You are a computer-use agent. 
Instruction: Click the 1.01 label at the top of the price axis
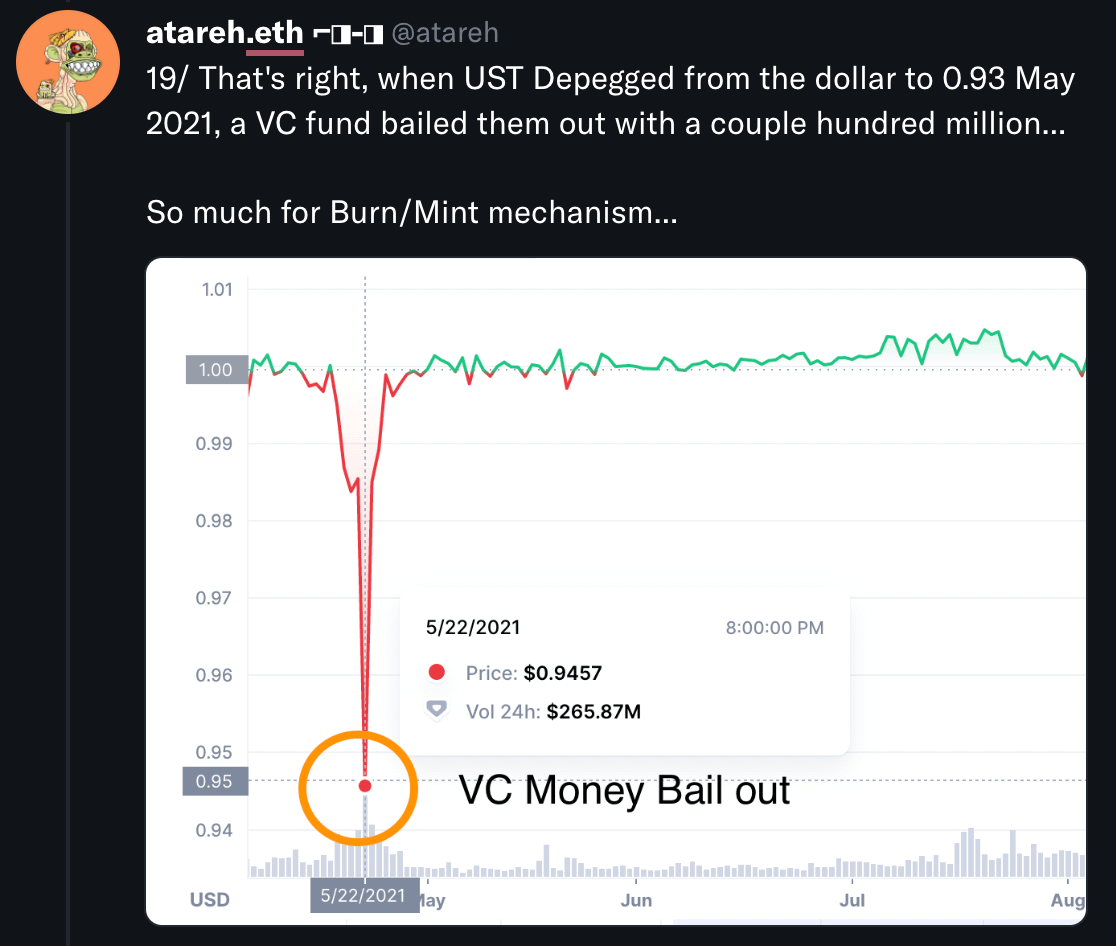tap(216, 290)
